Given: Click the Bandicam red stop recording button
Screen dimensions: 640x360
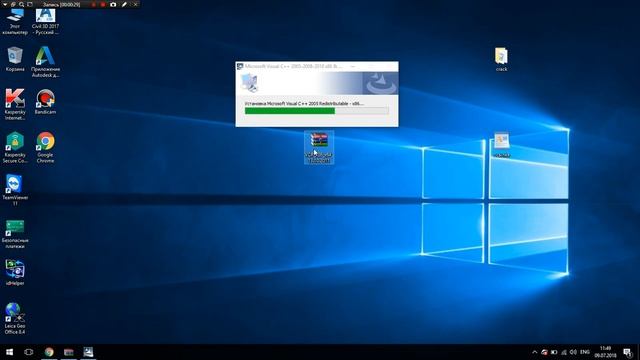Looking at the screenshot, I should point(103,4).
